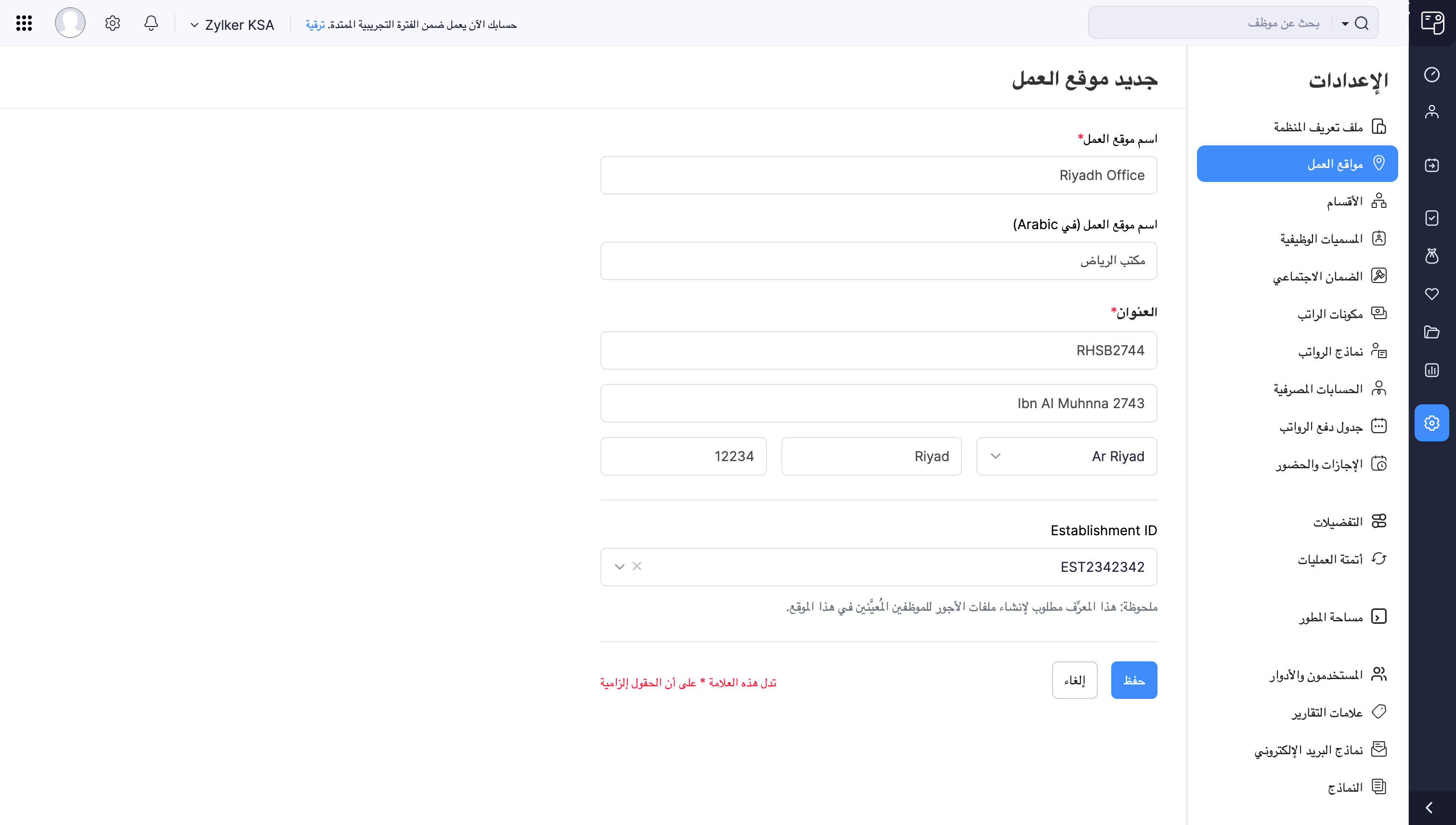Click the approvals check-square icon in the right rail

click(1433, 218)
